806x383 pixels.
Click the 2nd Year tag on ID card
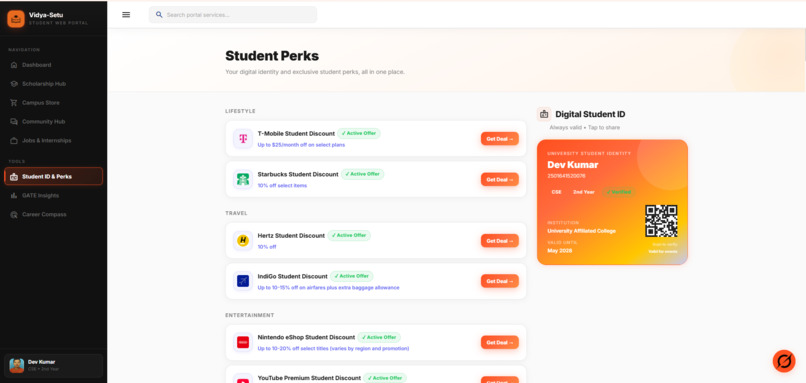(x=584, y=192)
